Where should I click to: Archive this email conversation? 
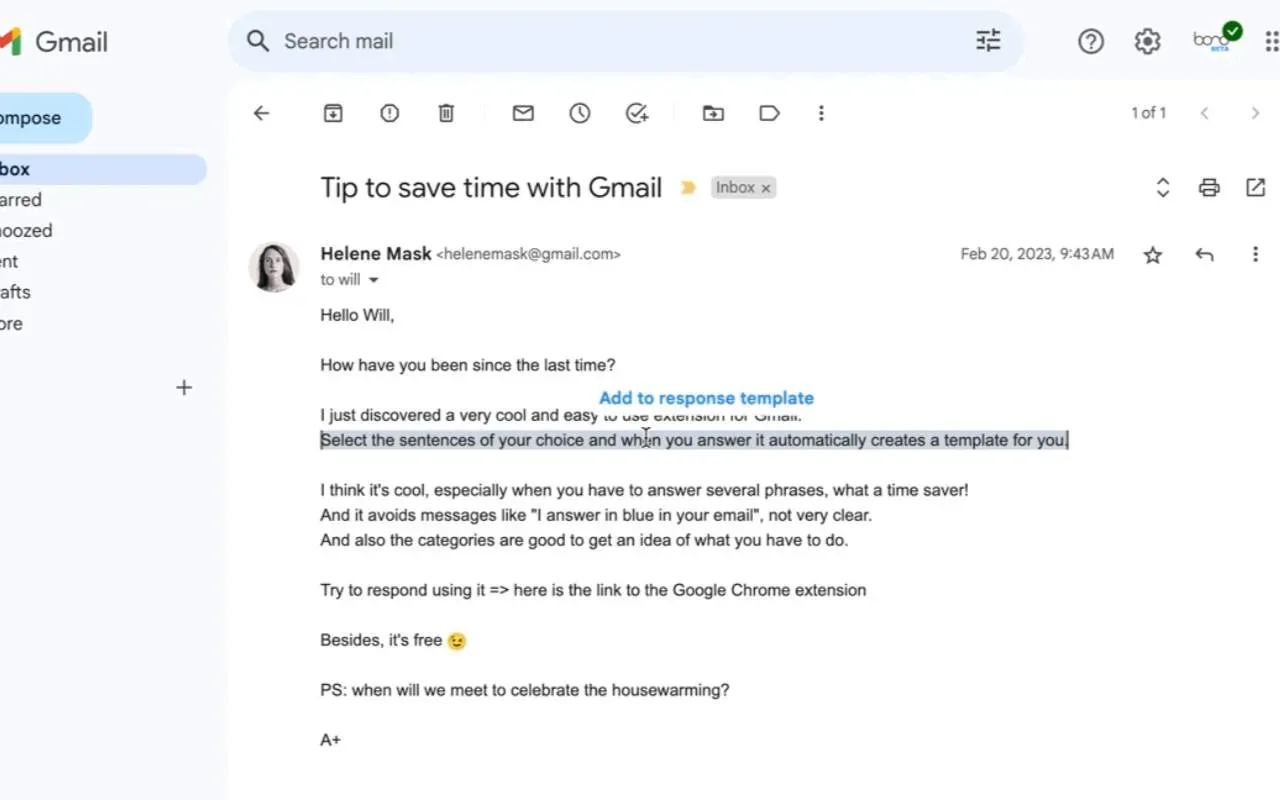click(x=333, y=114)
